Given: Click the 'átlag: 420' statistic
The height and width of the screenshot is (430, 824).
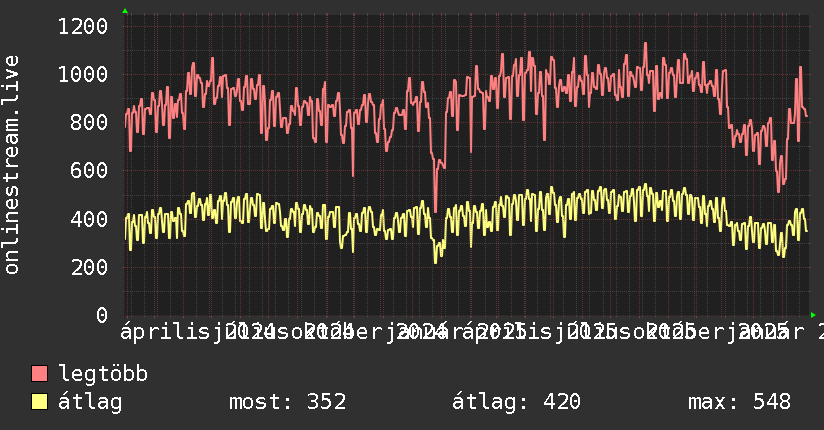Looking at the screenshot, I should (x=516, y=402).
